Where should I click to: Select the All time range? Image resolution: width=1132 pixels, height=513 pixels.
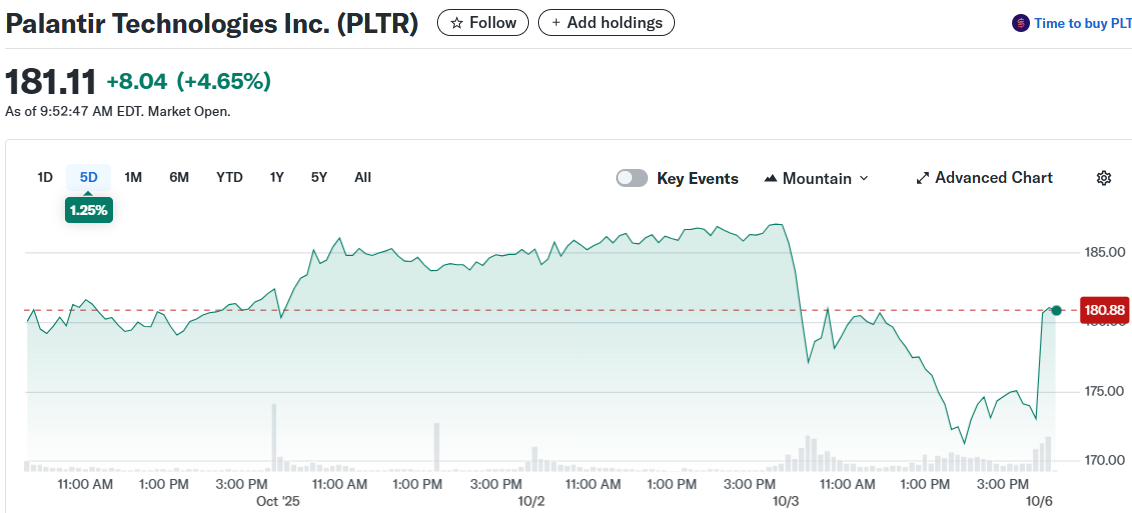point(362,177)
